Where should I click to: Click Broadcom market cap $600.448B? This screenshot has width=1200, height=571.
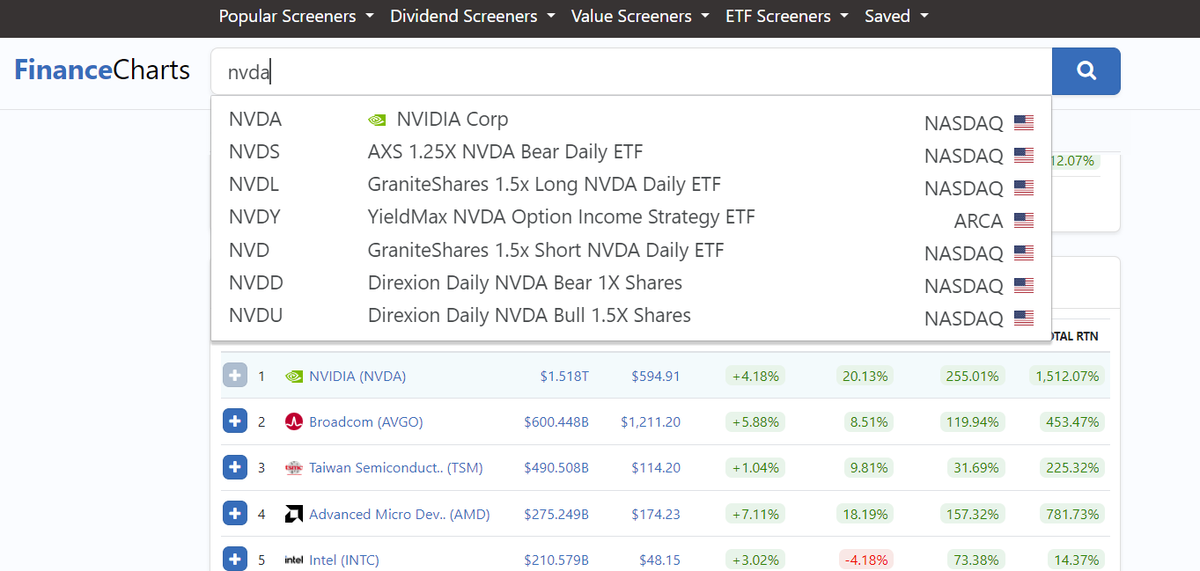click(x=556, y=422)
